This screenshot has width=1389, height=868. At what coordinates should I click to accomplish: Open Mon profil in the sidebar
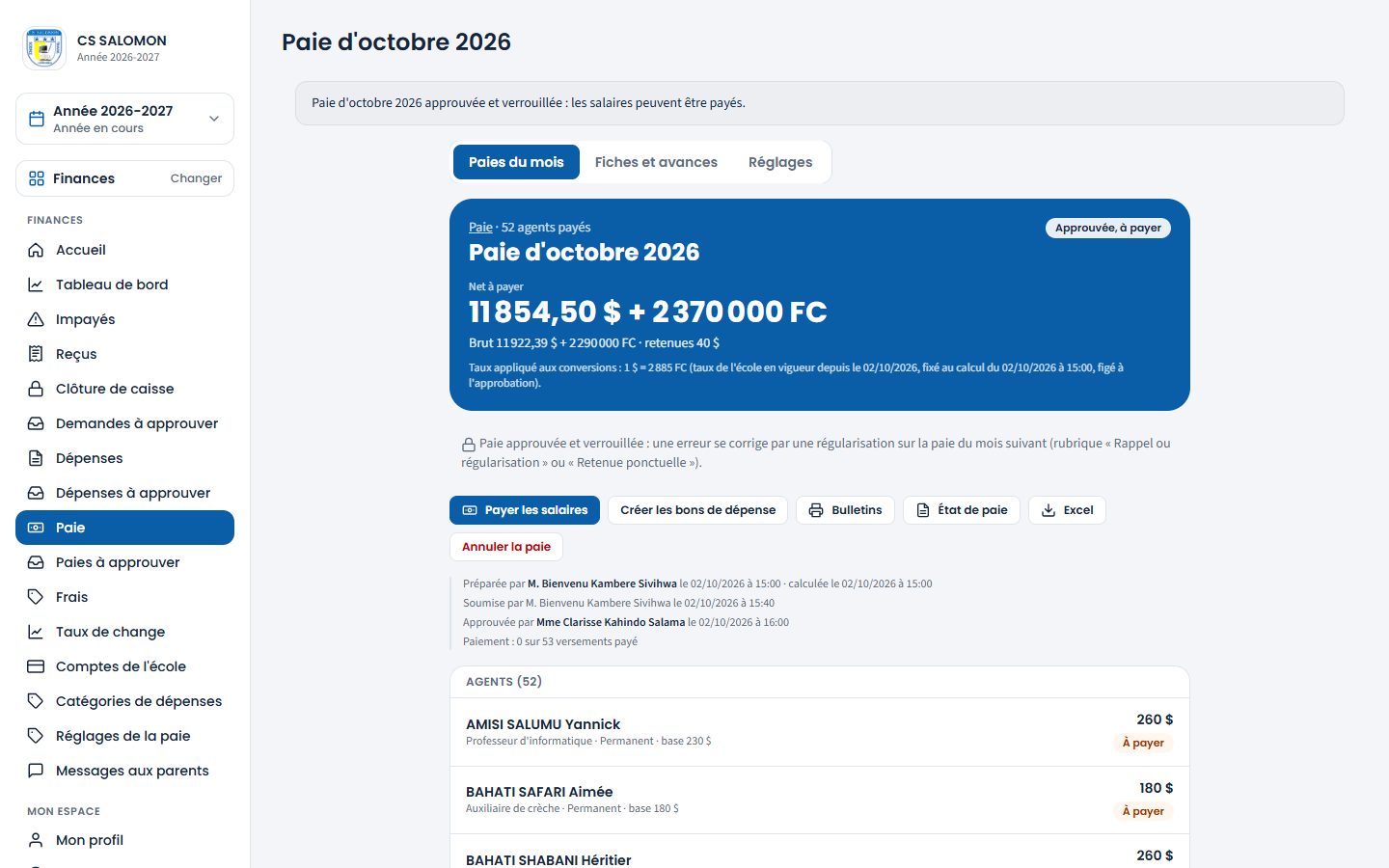click(x=124, y=840)
